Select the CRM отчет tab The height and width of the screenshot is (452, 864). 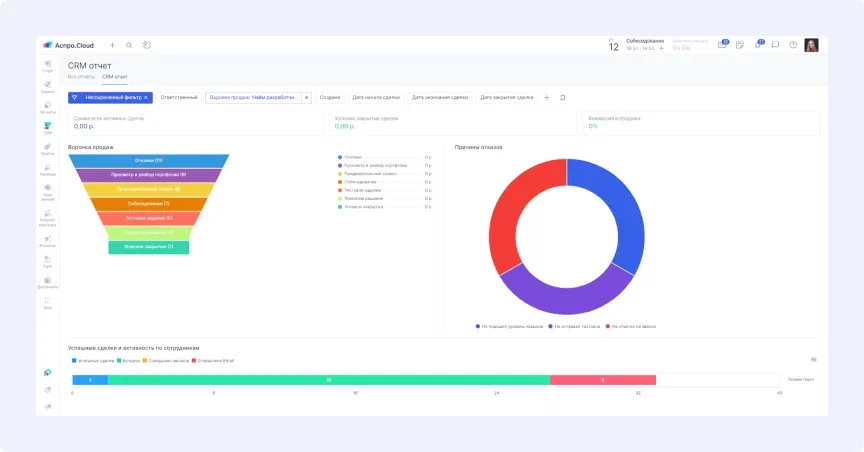115,76
